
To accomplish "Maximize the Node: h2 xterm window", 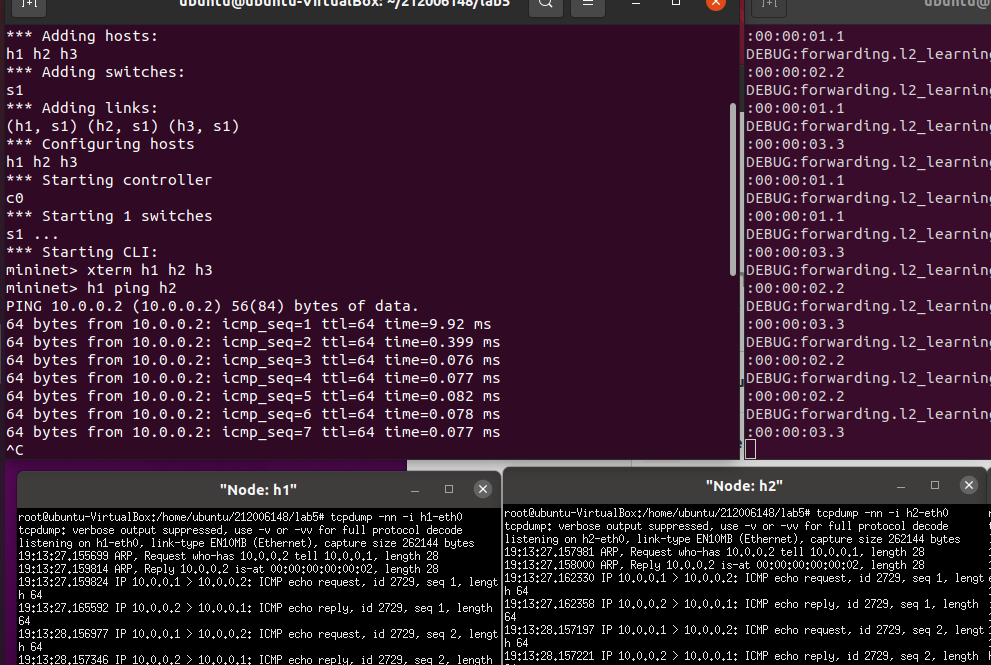I will point(935,485).
